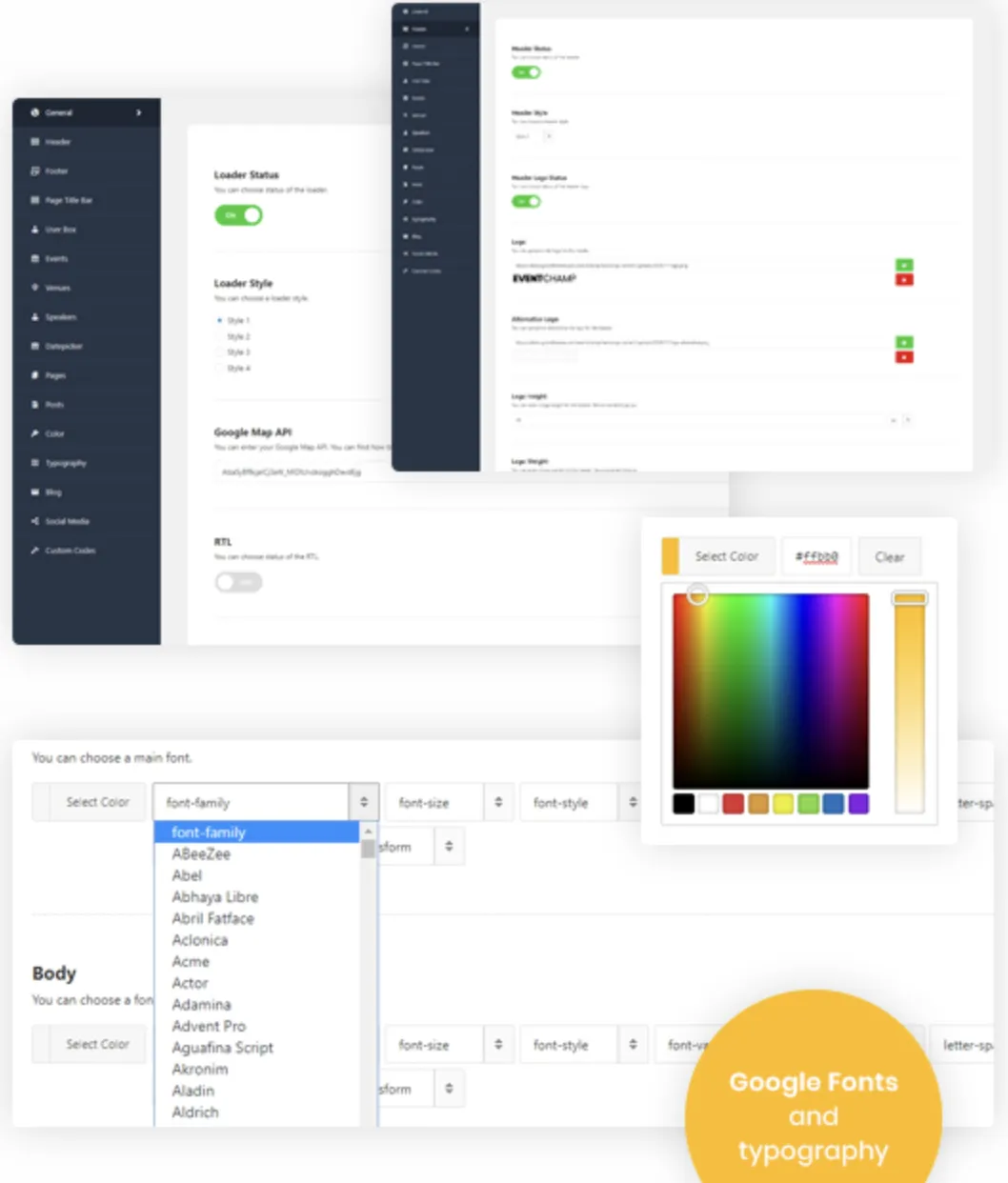Click the Clear button in color picker

(x=890, y=557)
